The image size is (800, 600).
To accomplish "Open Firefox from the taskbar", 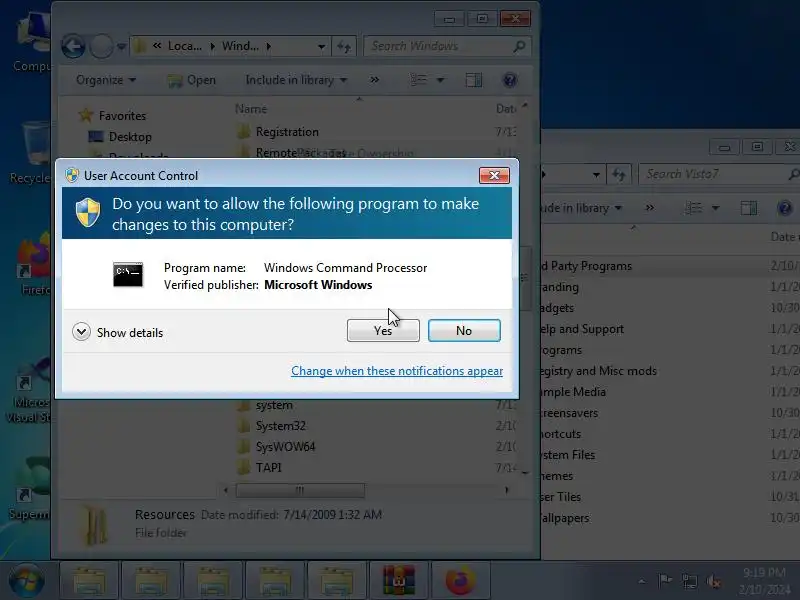I will point(460,581).
